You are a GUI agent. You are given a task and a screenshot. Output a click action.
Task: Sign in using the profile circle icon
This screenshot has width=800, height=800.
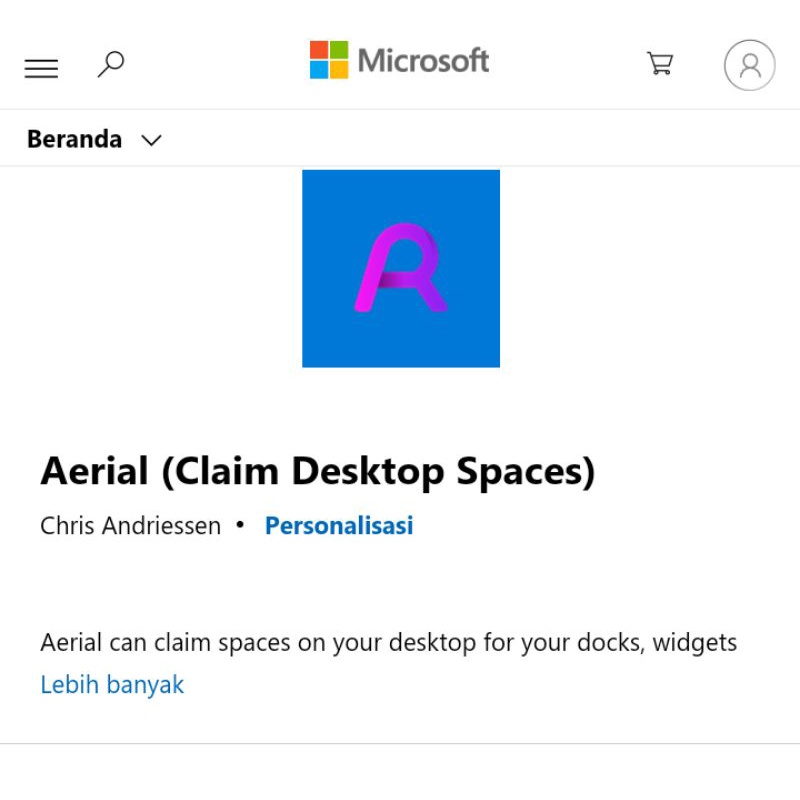[x=749, y=66]
